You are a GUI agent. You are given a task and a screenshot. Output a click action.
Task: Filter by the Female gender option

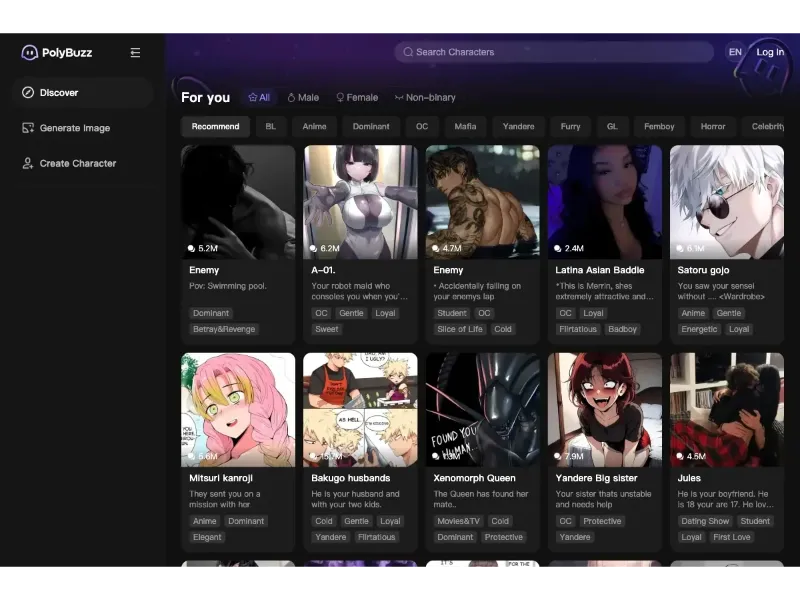[x=357, y=98]
